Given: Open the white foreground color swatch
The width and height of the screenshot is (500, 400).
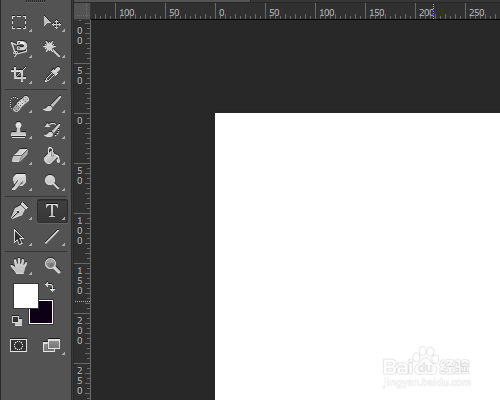Looking at the screenshot, I should point(26,296).
